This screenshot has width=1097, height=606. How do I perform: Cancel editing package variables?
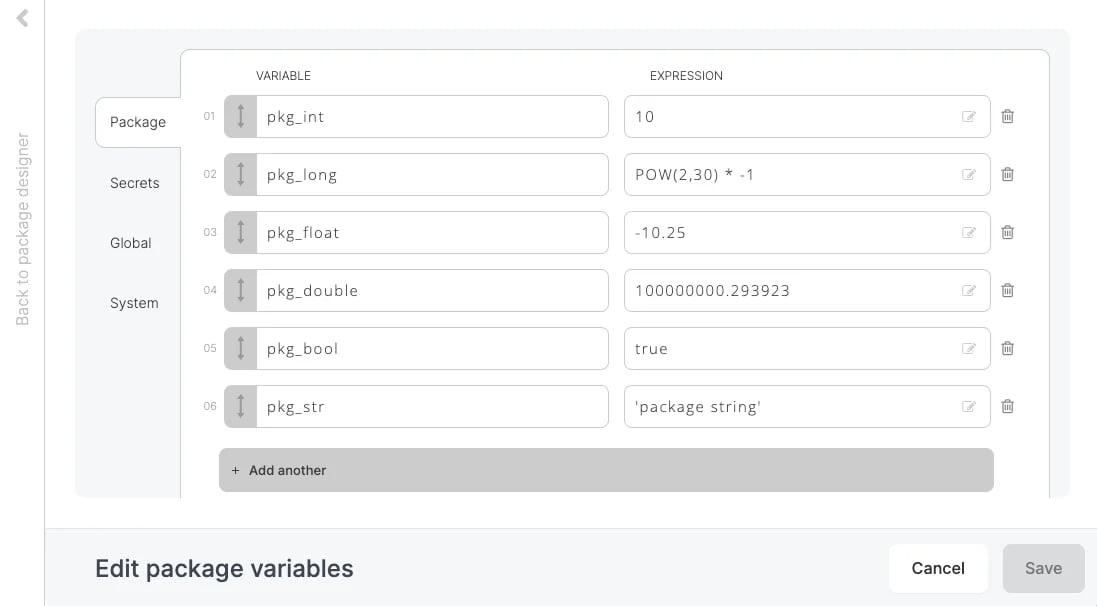[x=938, y=568]
